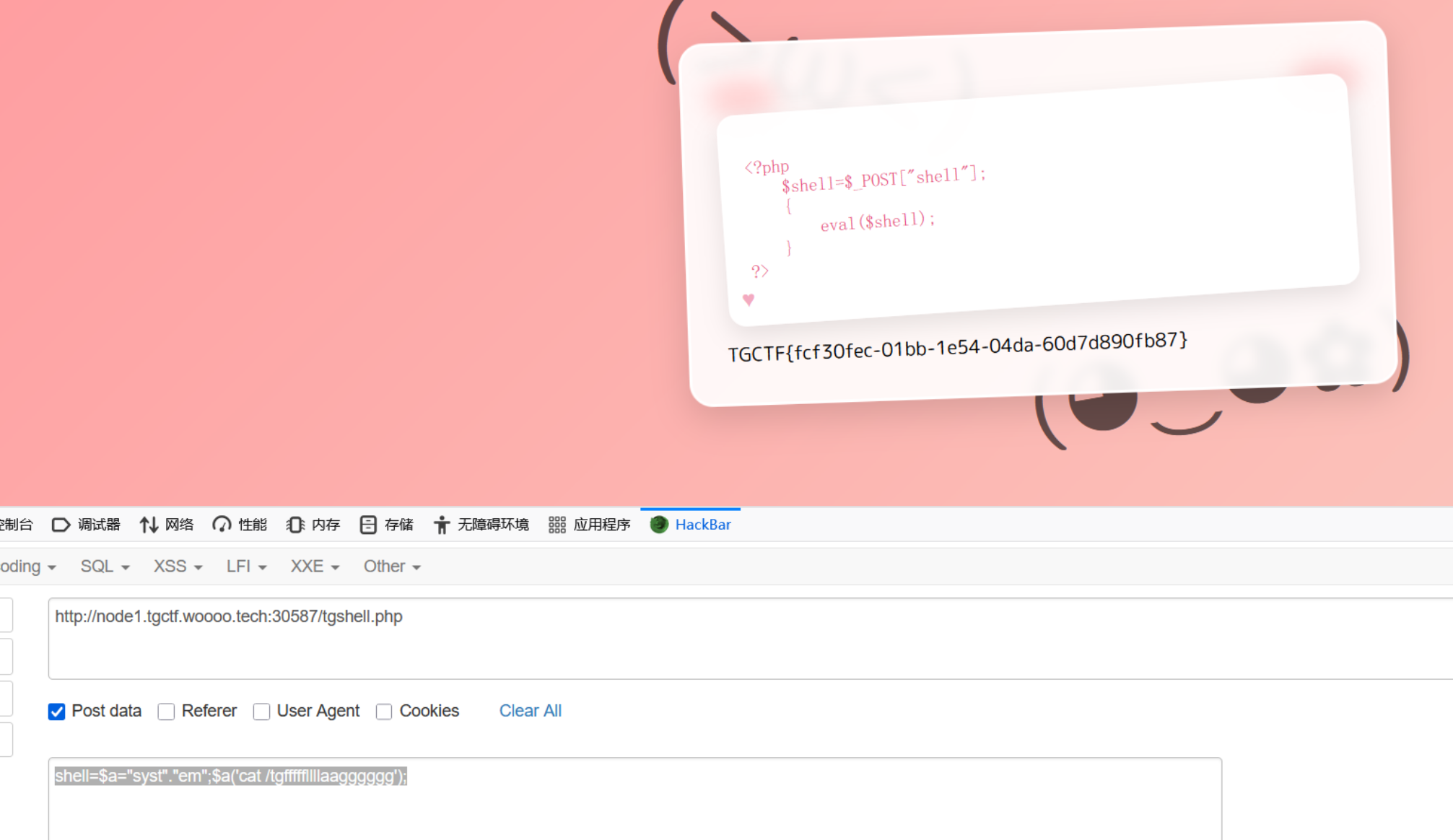
Task: Expand the SQL dropdown menu
Action: click(105, 566)
